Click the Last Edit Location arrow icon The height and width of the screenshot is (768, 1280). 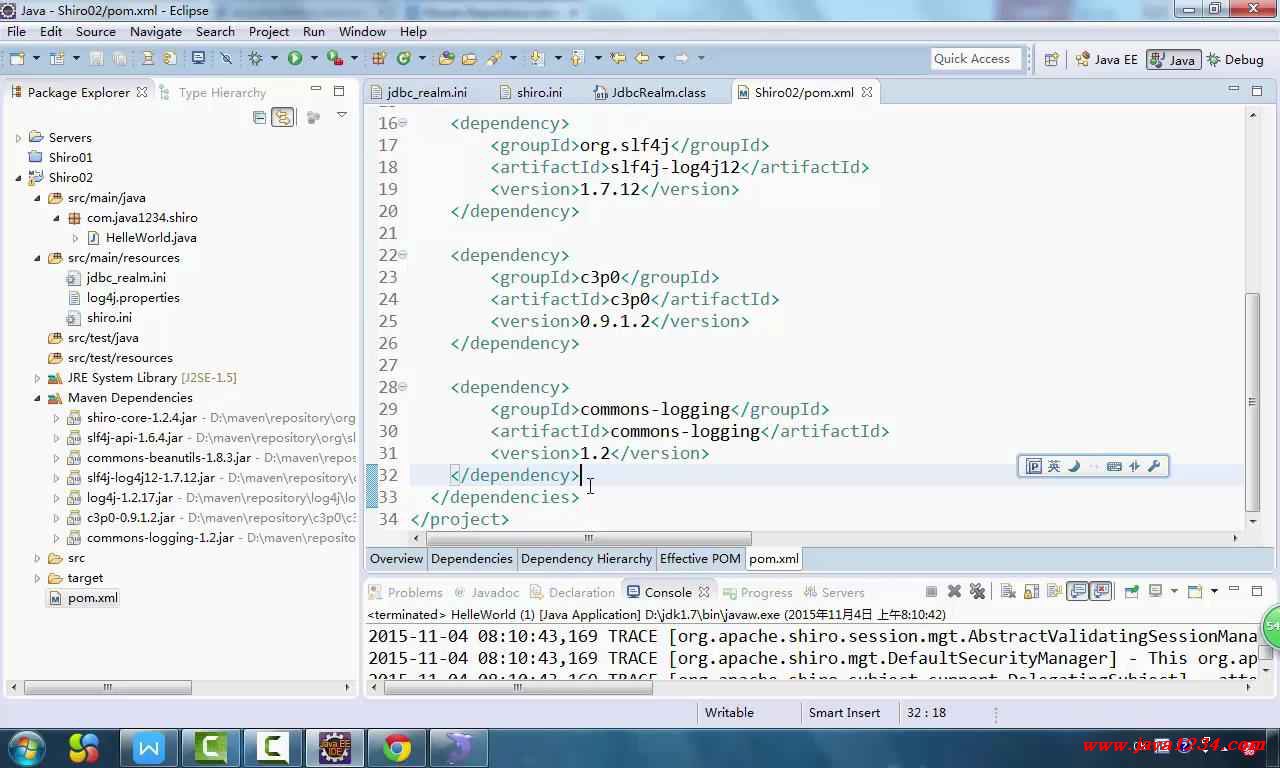[x=618, y=59]
